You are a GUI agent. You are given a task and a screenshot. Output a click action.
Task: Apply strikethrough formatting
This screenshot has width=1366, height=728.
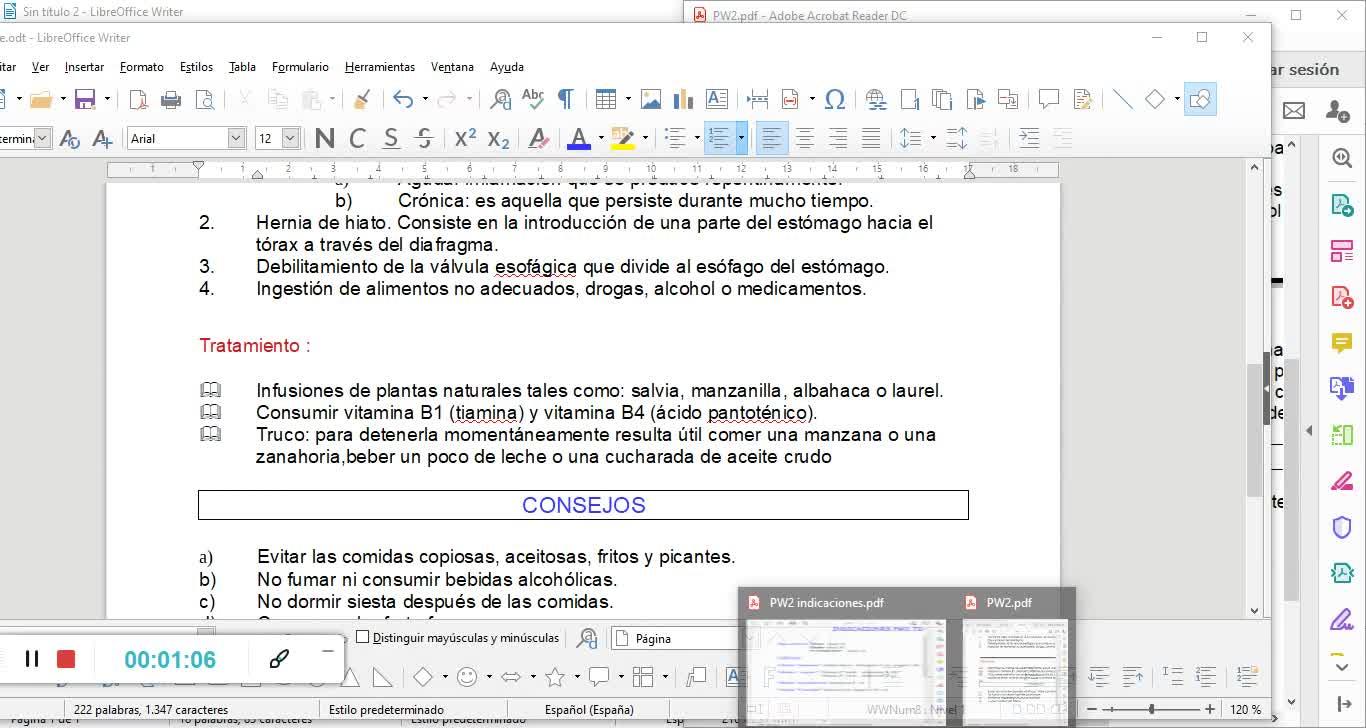424,138
